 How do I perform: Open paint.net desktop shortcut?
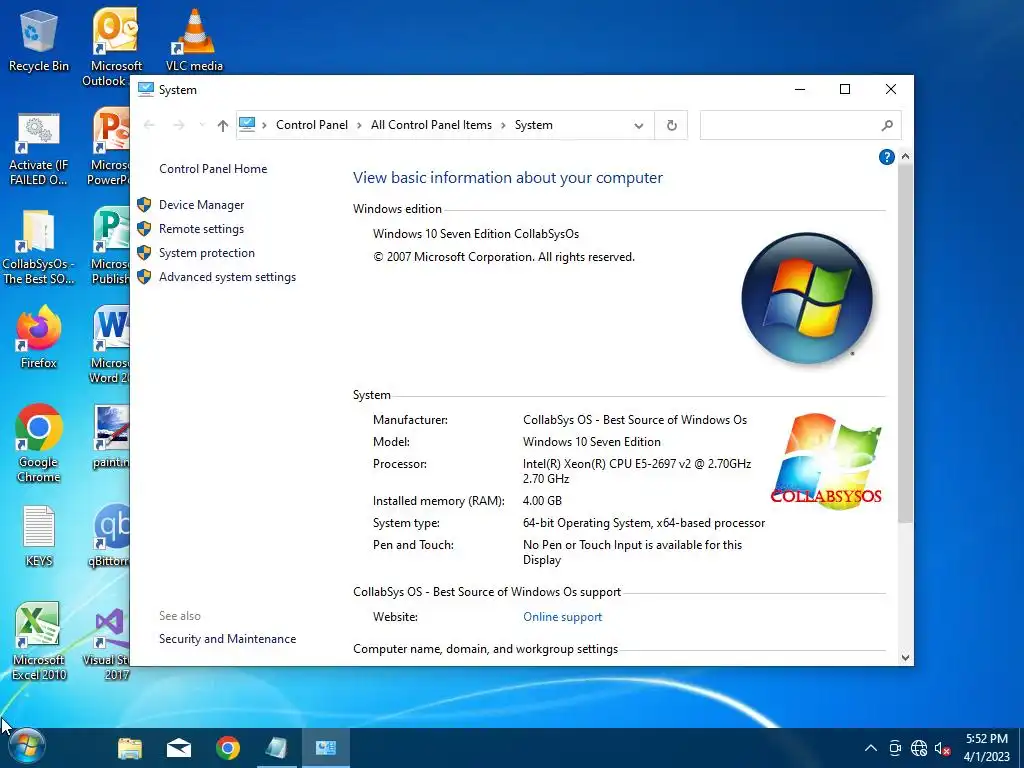pos(111,436)
